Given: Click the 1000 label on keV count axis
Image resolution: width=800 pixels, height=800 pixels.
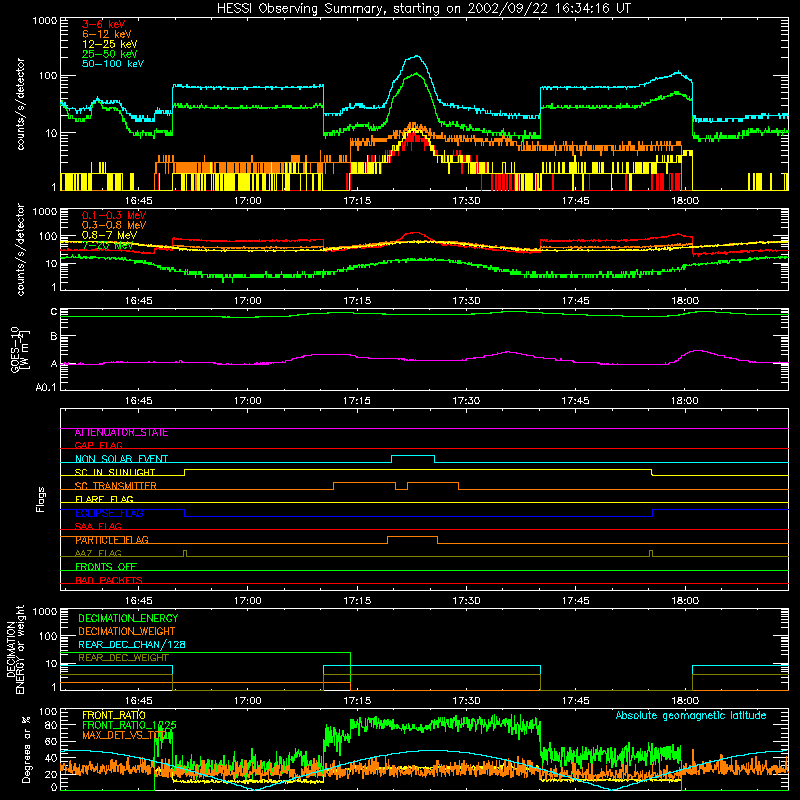Looking at the screenshot, I should click(x=45, y=20).
